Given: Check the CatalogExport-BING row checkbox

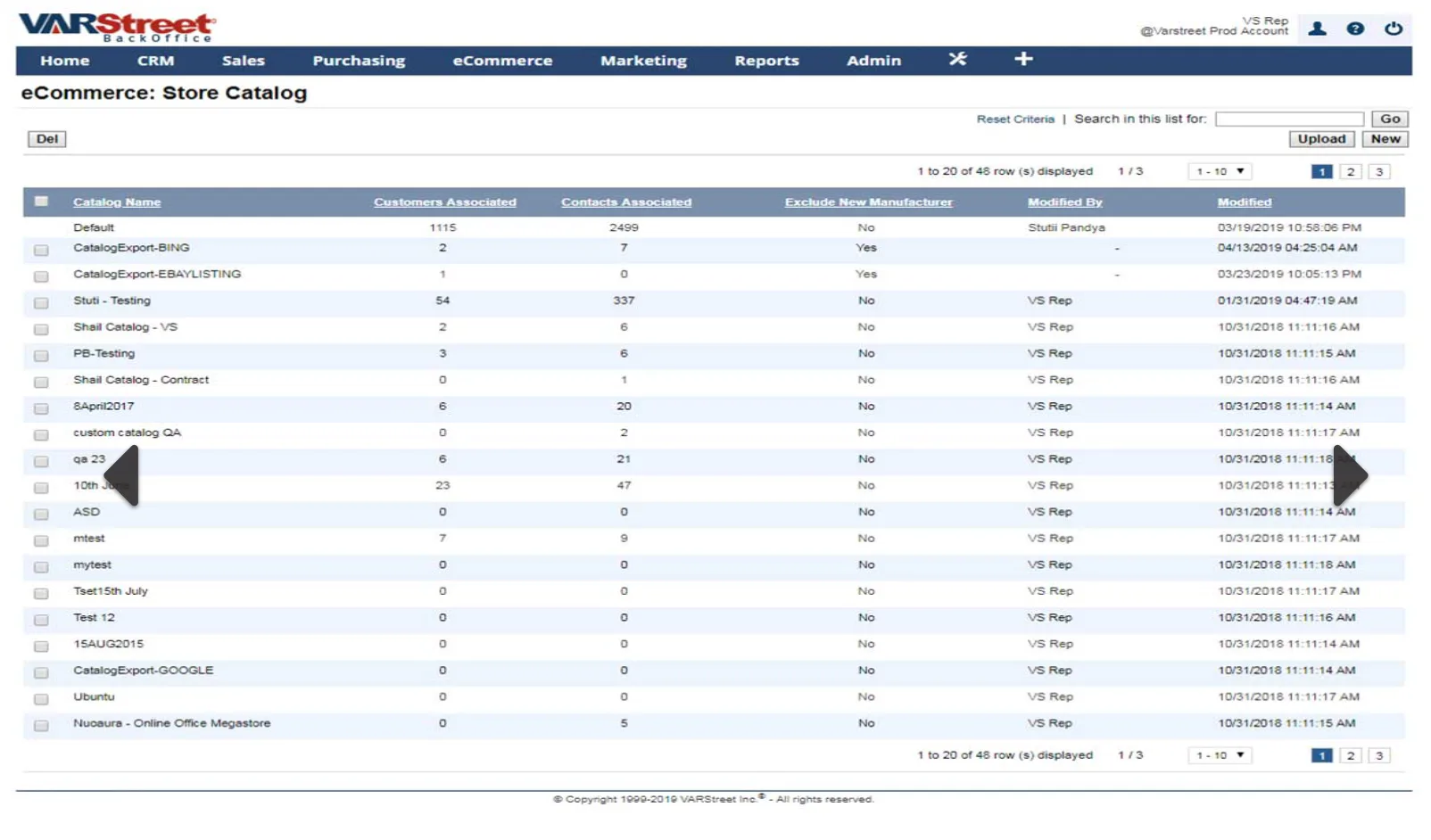Looking at the screenshot, I should click(41, 251).
